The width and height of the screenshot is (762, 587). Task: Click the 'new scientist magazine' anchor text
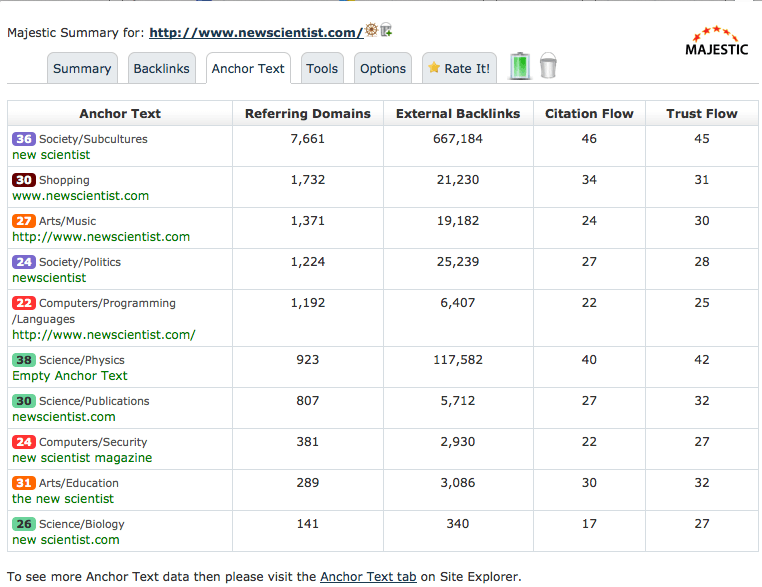pyautogui.click(x=82, y=458)
